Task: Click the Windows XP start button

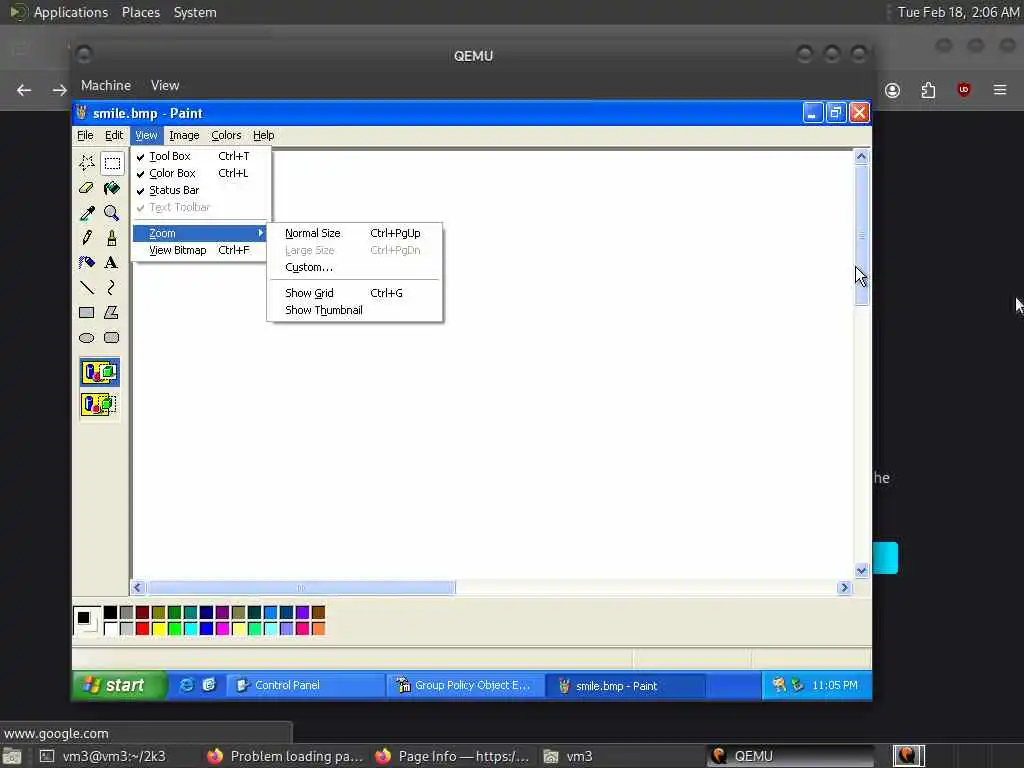Action: 118,685
